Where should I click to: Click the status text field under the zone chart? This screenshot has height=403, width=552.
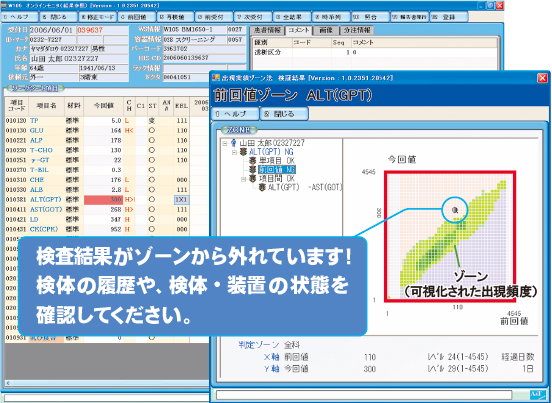(364, 395)
